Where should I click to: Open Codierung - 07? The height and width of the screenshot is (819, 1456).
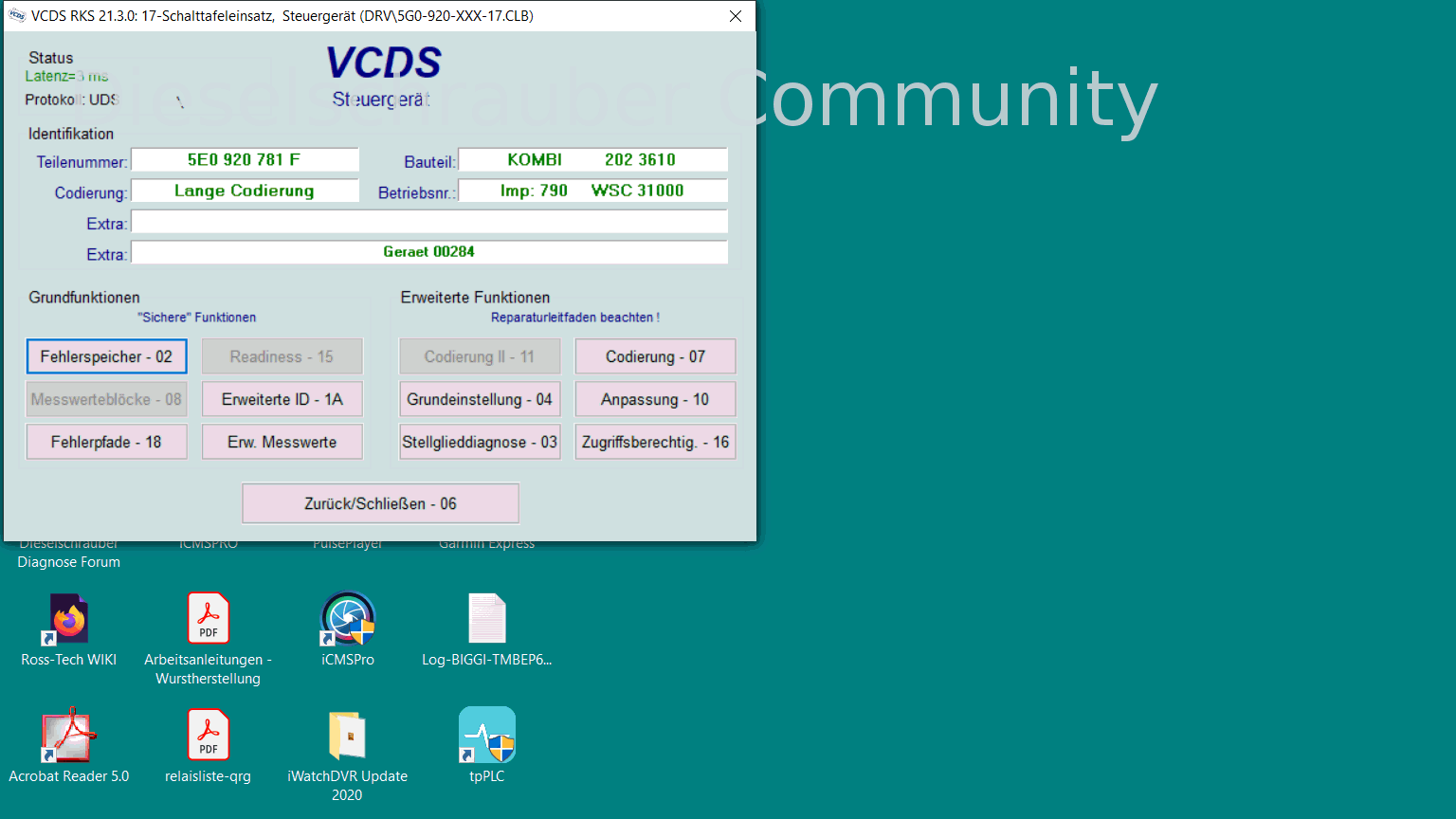(655, 356)
